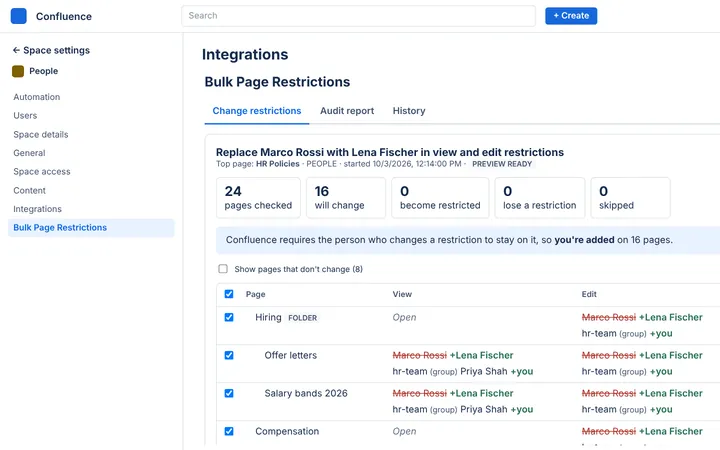Click the 'HR Policies' top page text
The height and width of the screenshot is (450, 720).
point(277,164)
